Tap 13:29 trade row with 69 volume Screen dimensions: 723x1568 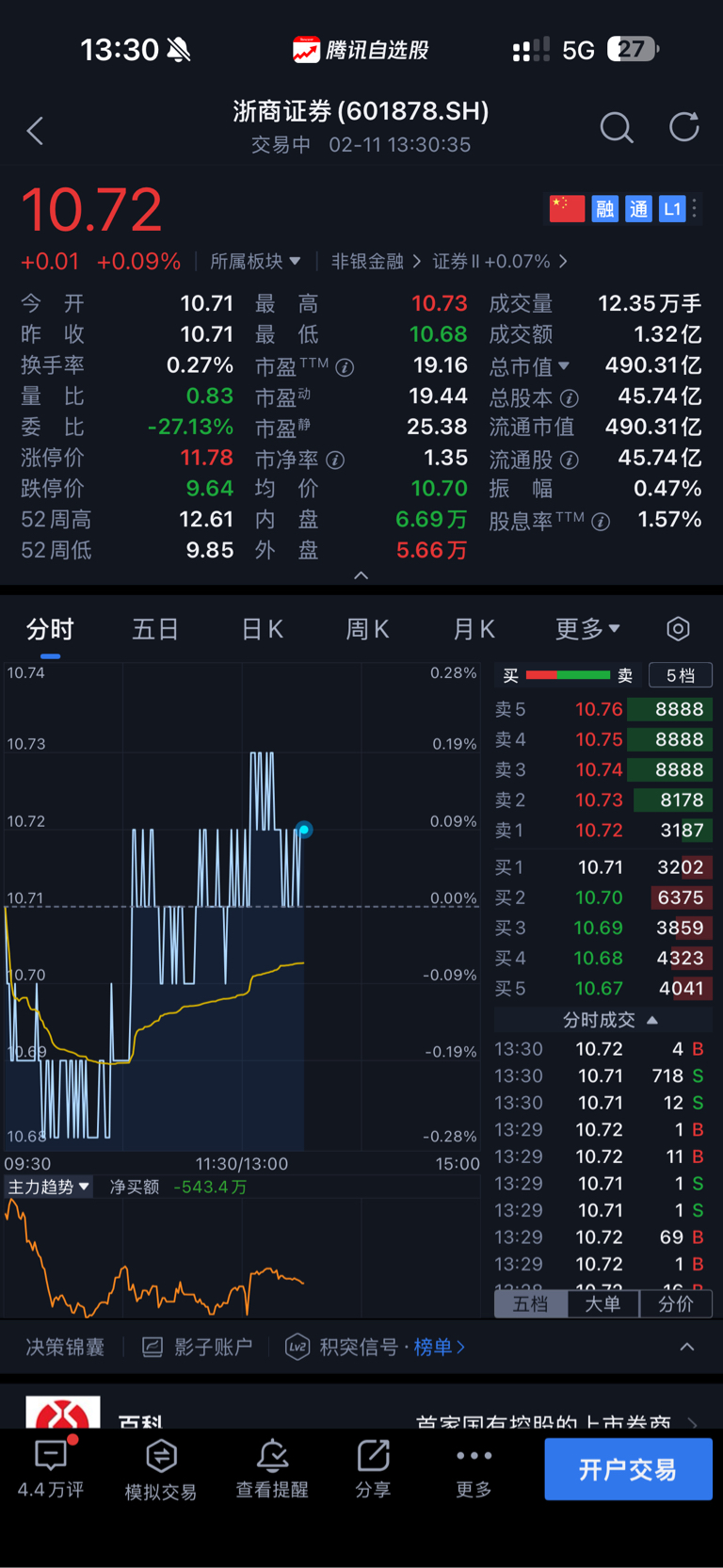click(600, 1237)
